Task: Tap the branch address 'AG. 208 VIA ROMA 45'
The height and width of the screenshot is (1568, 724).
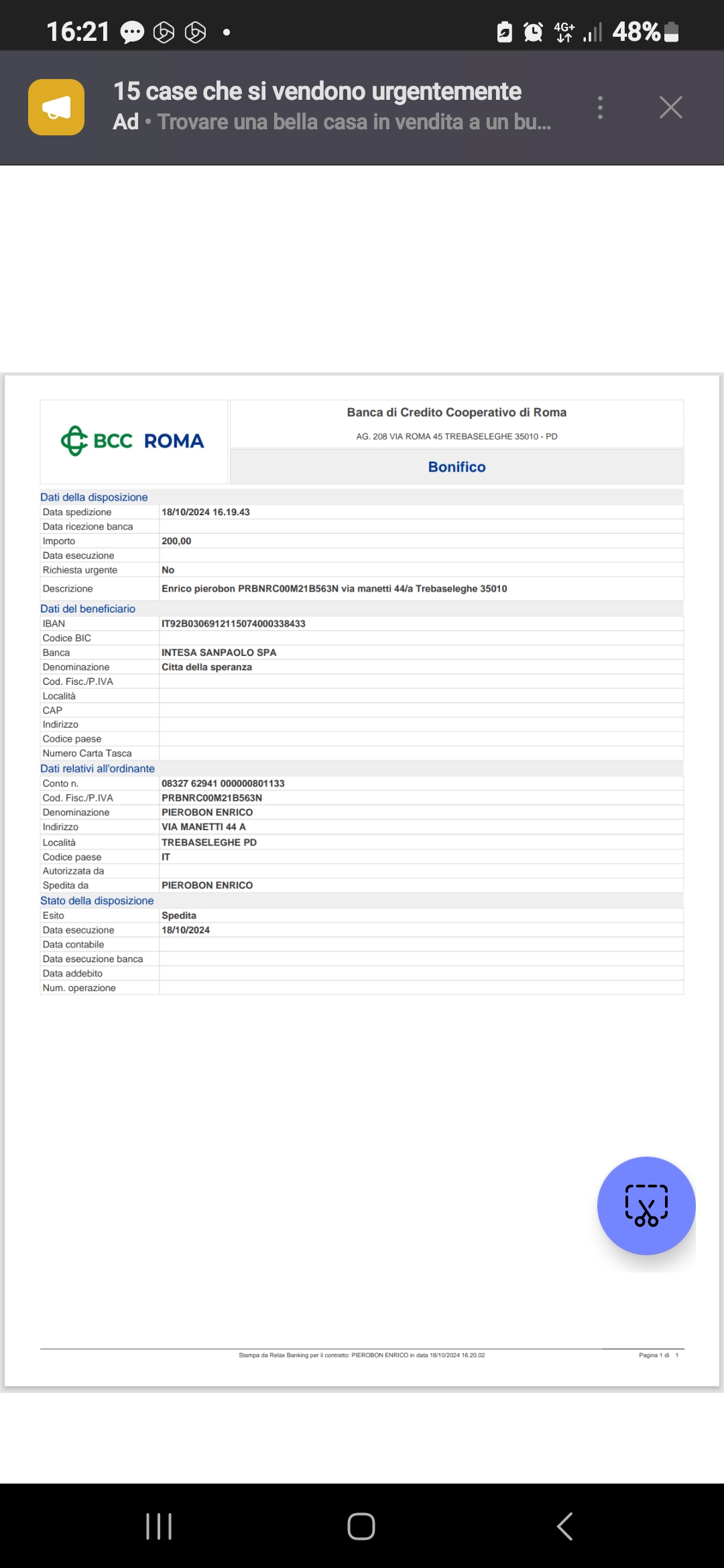Action: click(457, 436)
